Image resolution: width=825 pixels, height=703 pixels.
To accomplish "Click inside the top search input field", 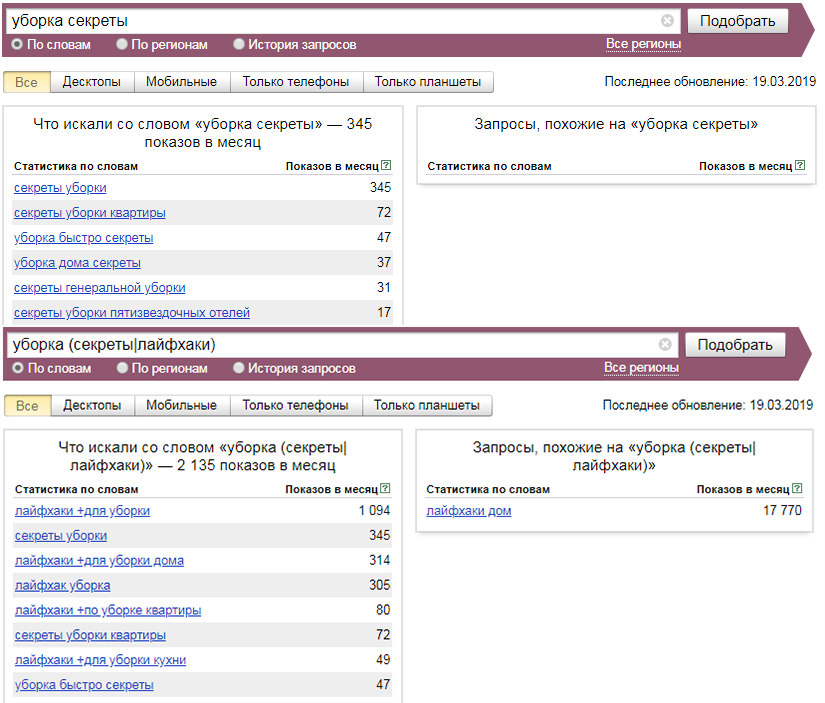I will point(300,20).
